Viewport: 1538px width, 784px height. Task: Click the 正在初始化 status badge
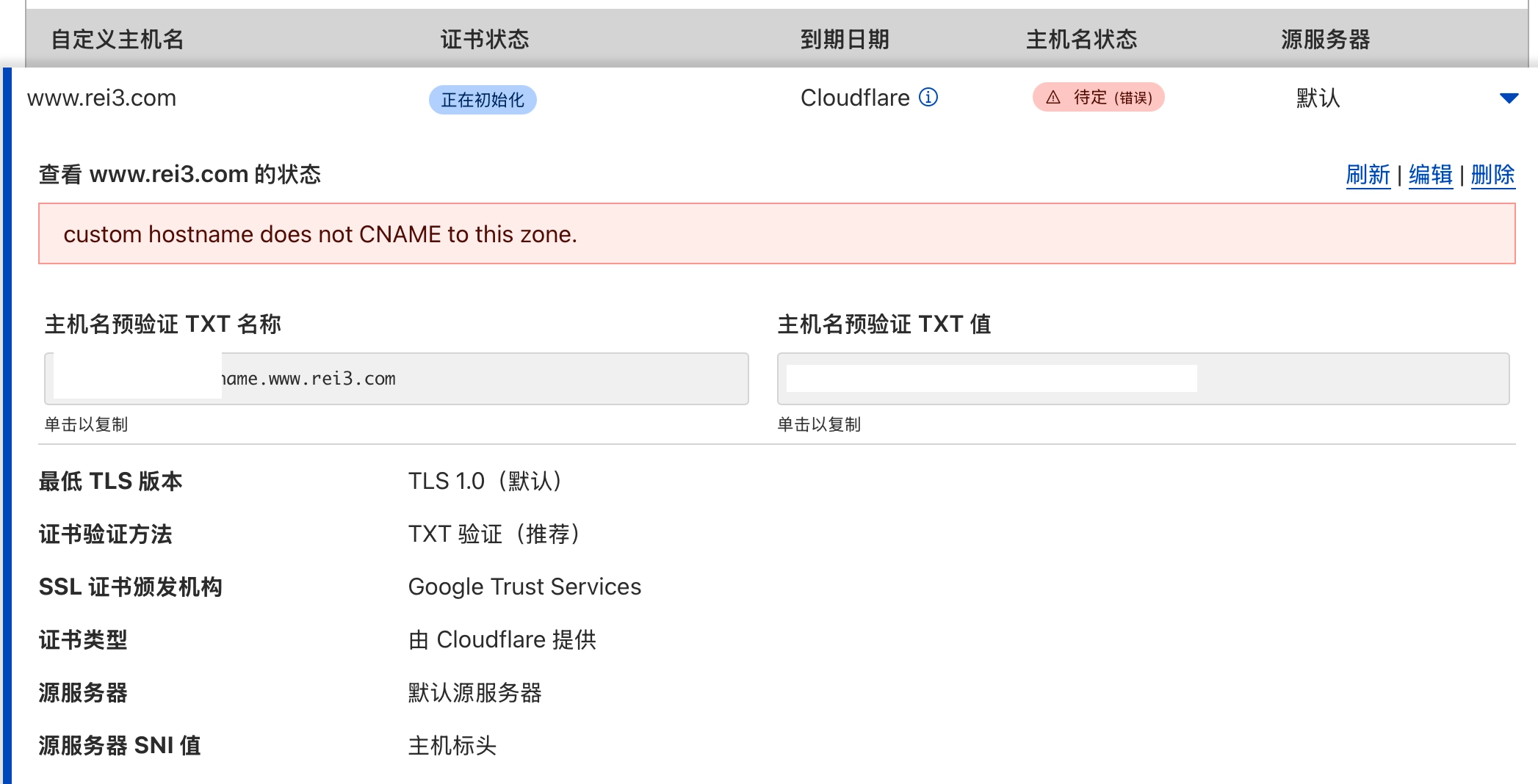point(483,100)
